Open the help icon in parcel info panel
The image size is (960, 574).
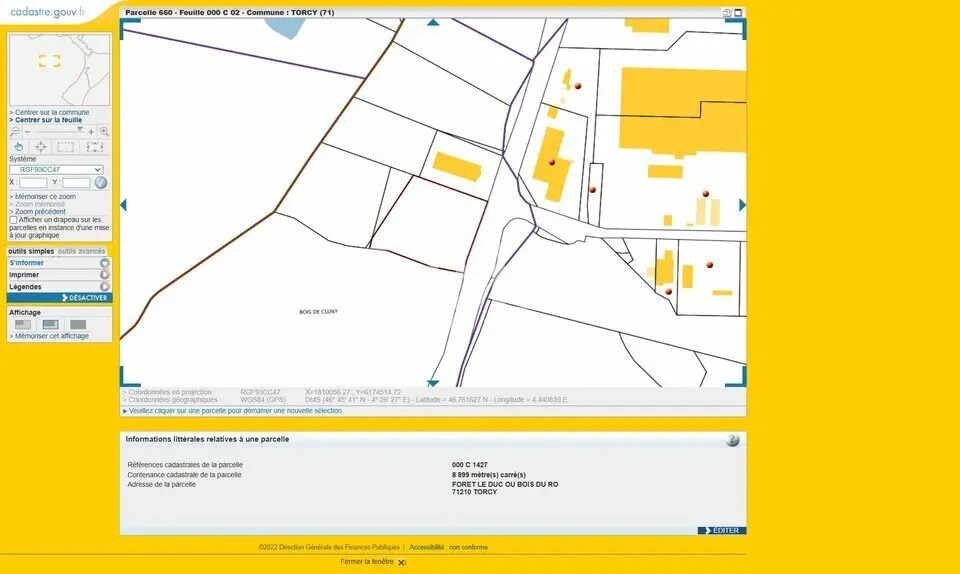(x=732, y=441)
